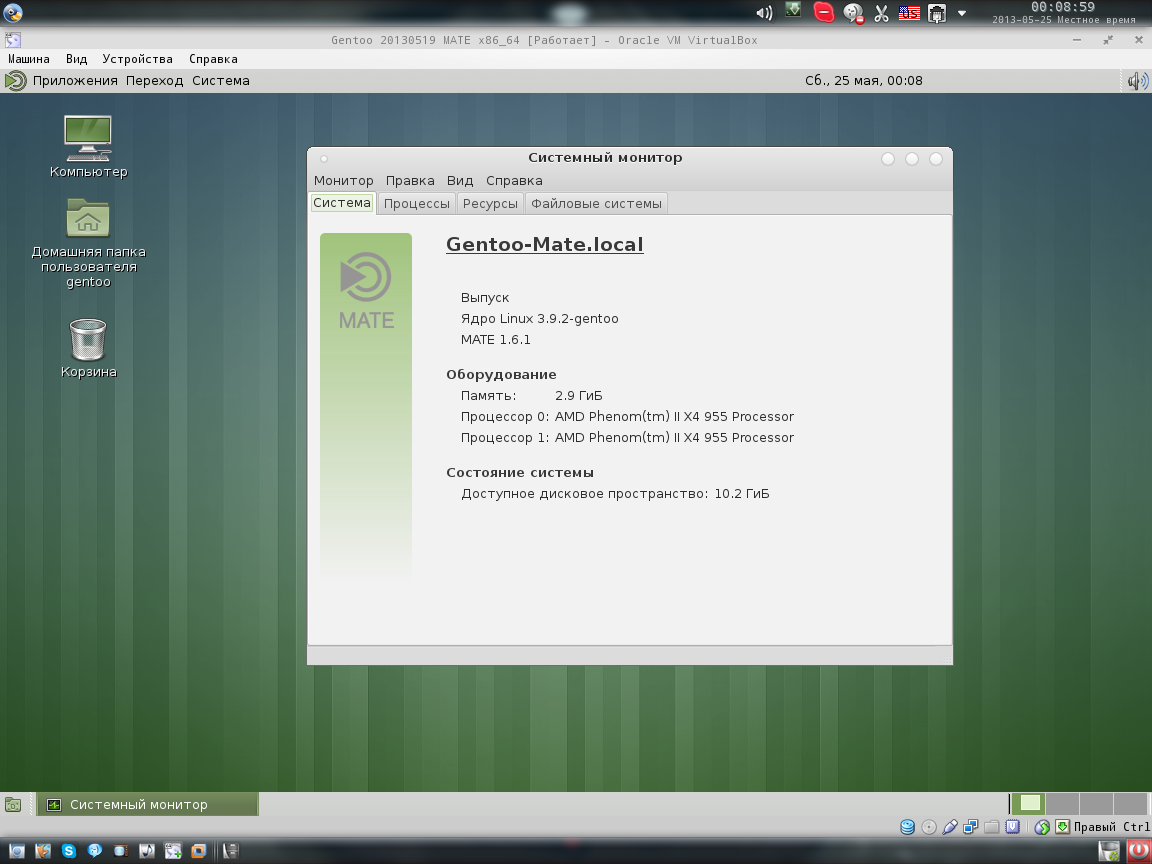The width and height of the screenshot is (1152, 864).
Task: Click the guest panel clock showing 00:08
Action: (863, 81)
